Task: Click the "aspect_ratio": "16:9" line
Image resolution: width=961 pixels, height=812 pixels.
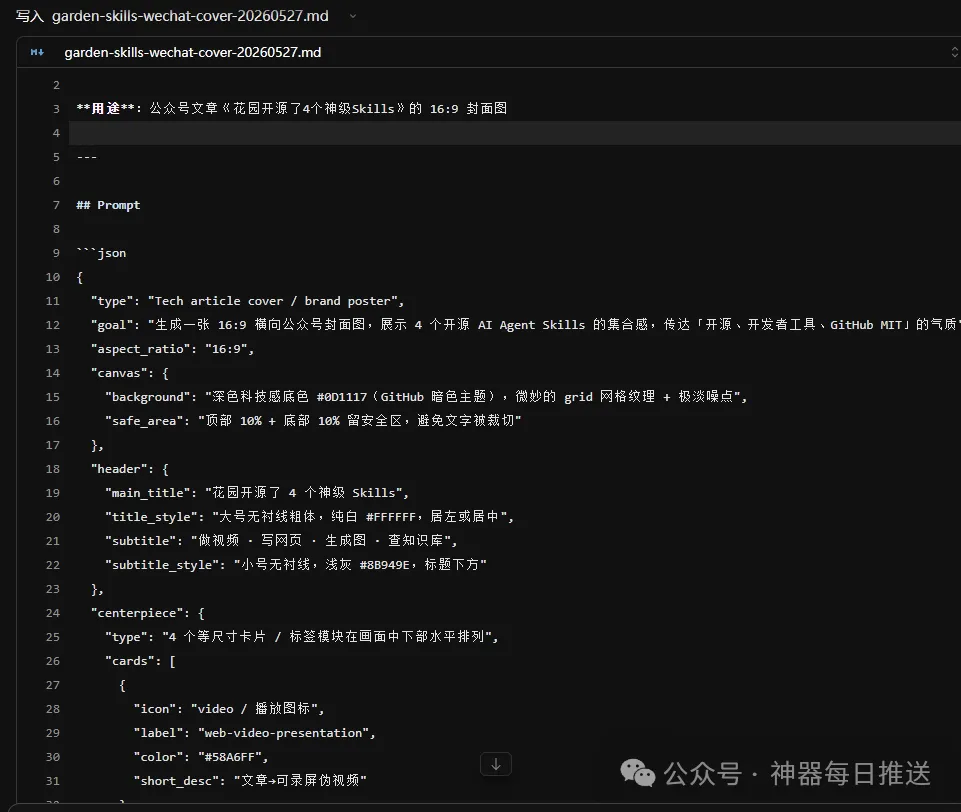Action: pos(172,349)
